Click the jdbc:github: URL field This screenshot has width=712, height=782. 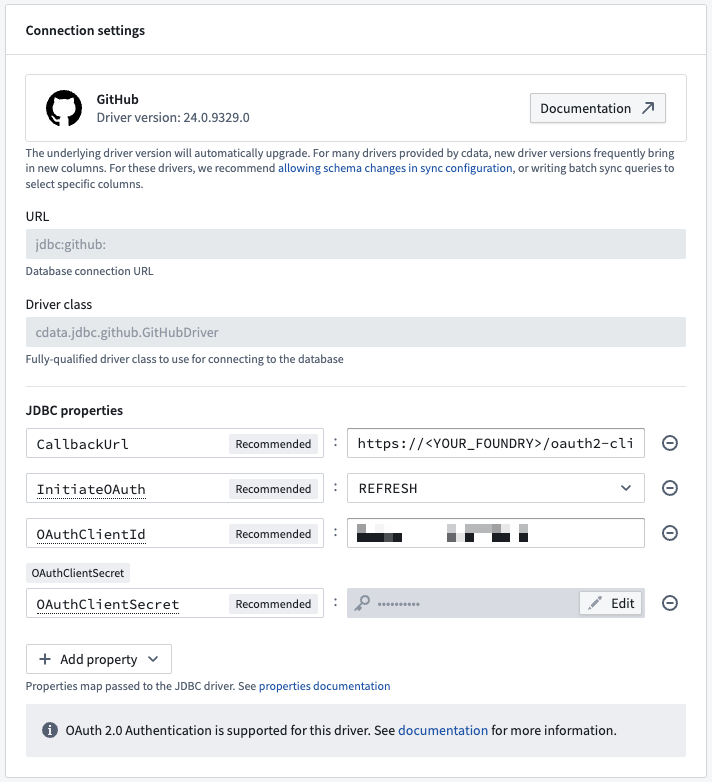coord(355,245)
